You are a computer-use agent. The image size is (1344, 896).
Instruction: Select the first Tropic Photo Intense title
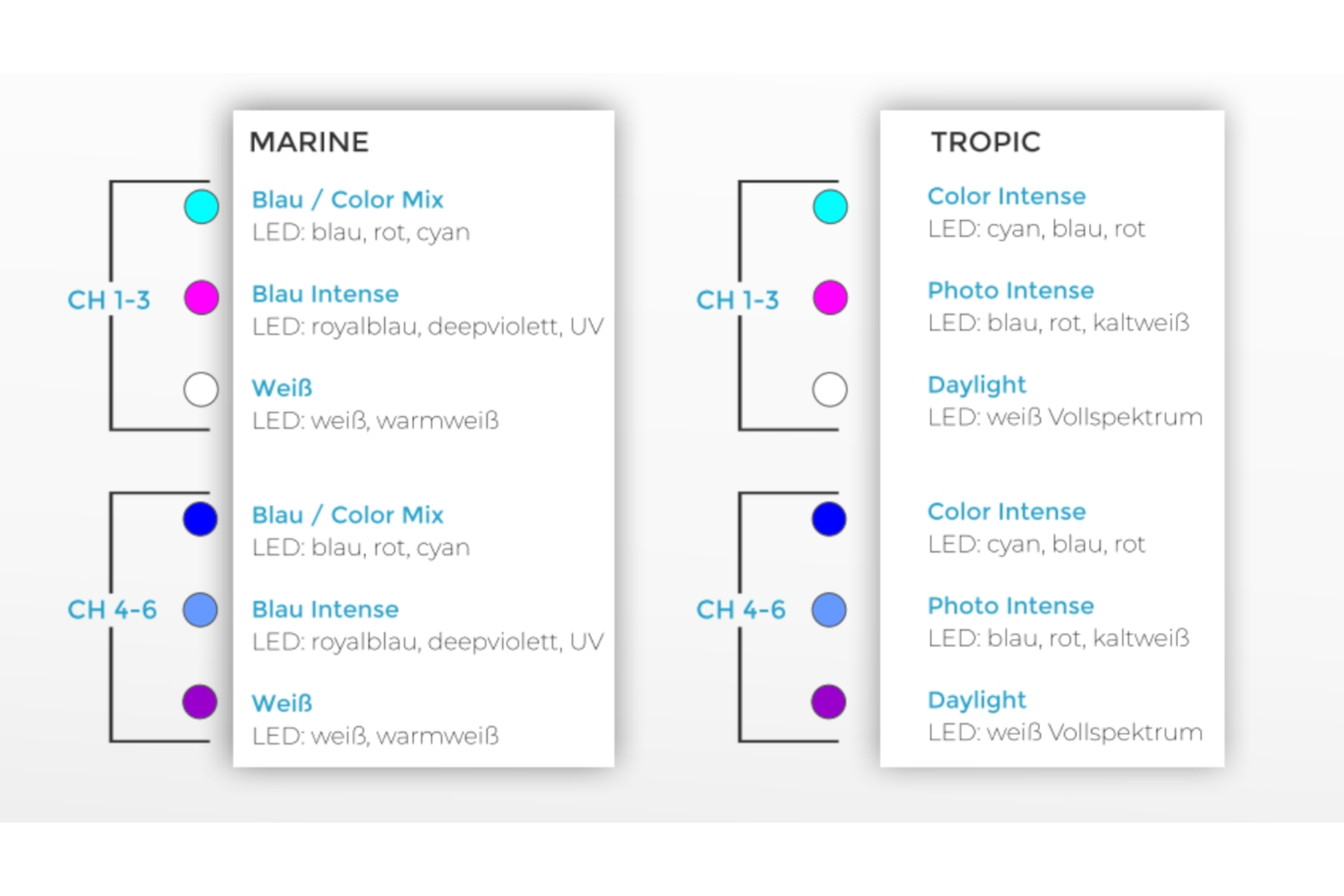pyautogui.click(x=1010, y=291)
